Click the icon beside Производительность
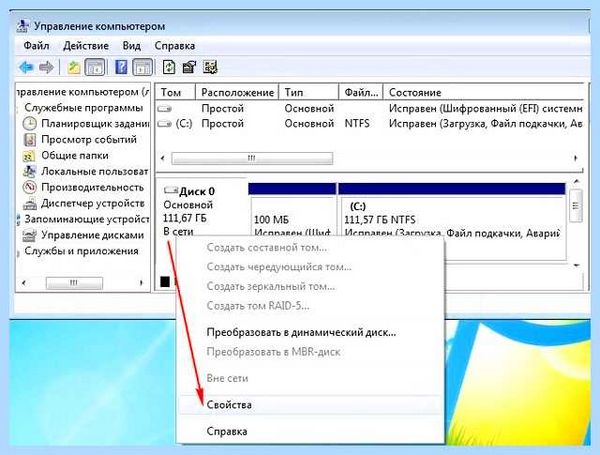 (x=29, y=188)
